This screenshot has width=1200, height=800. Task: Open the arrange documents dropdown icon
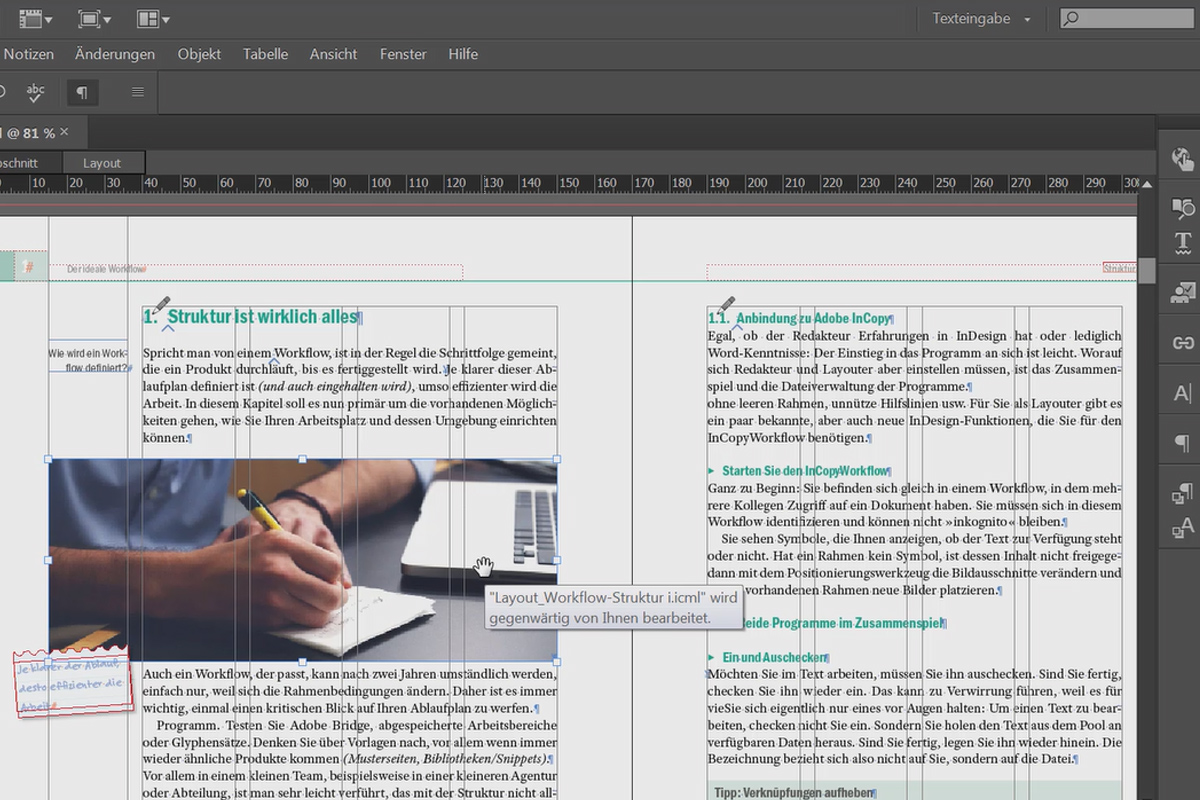(x=152, y=18)
